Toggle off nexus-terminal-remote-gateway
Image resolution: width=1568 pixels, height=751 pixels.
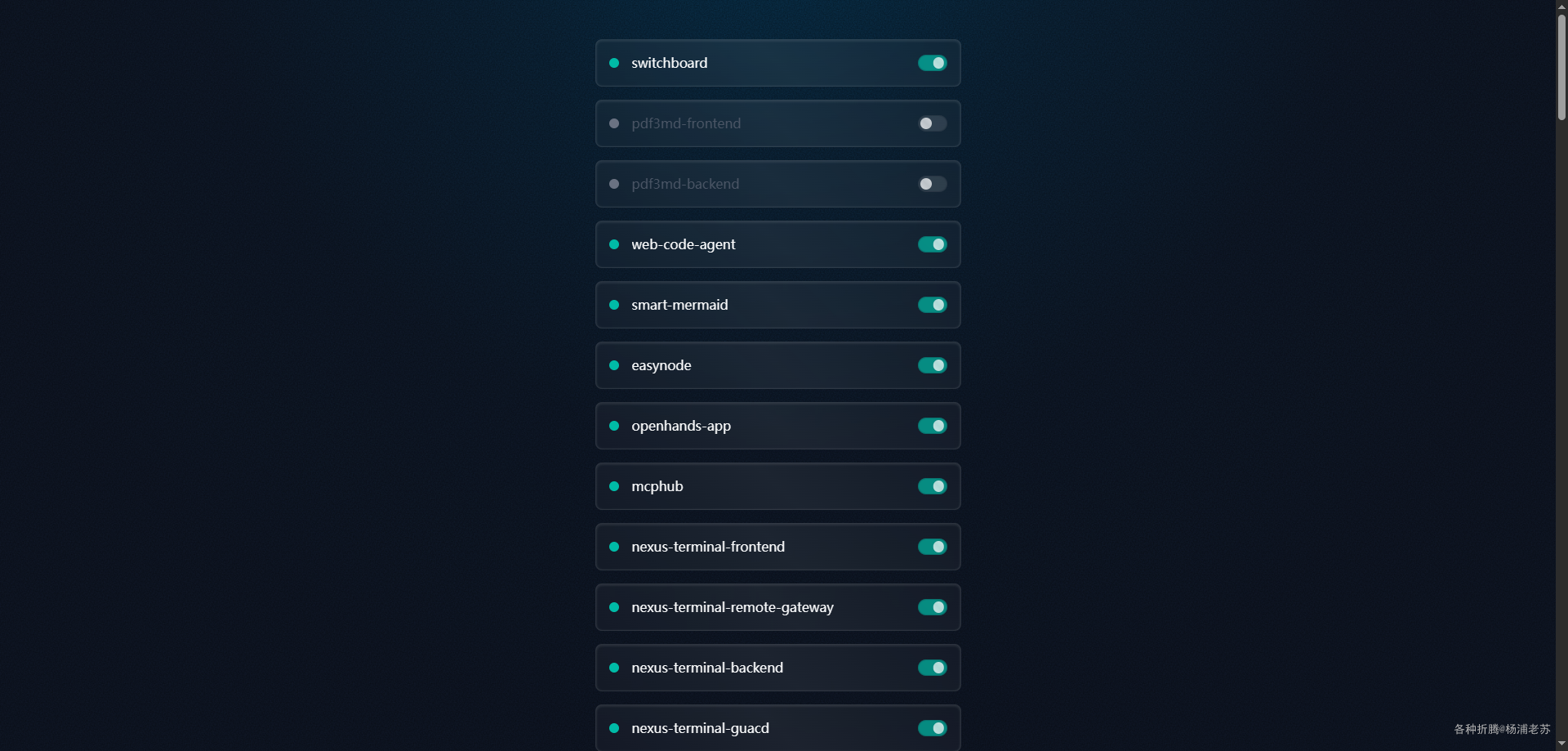(x=932, y=607)
